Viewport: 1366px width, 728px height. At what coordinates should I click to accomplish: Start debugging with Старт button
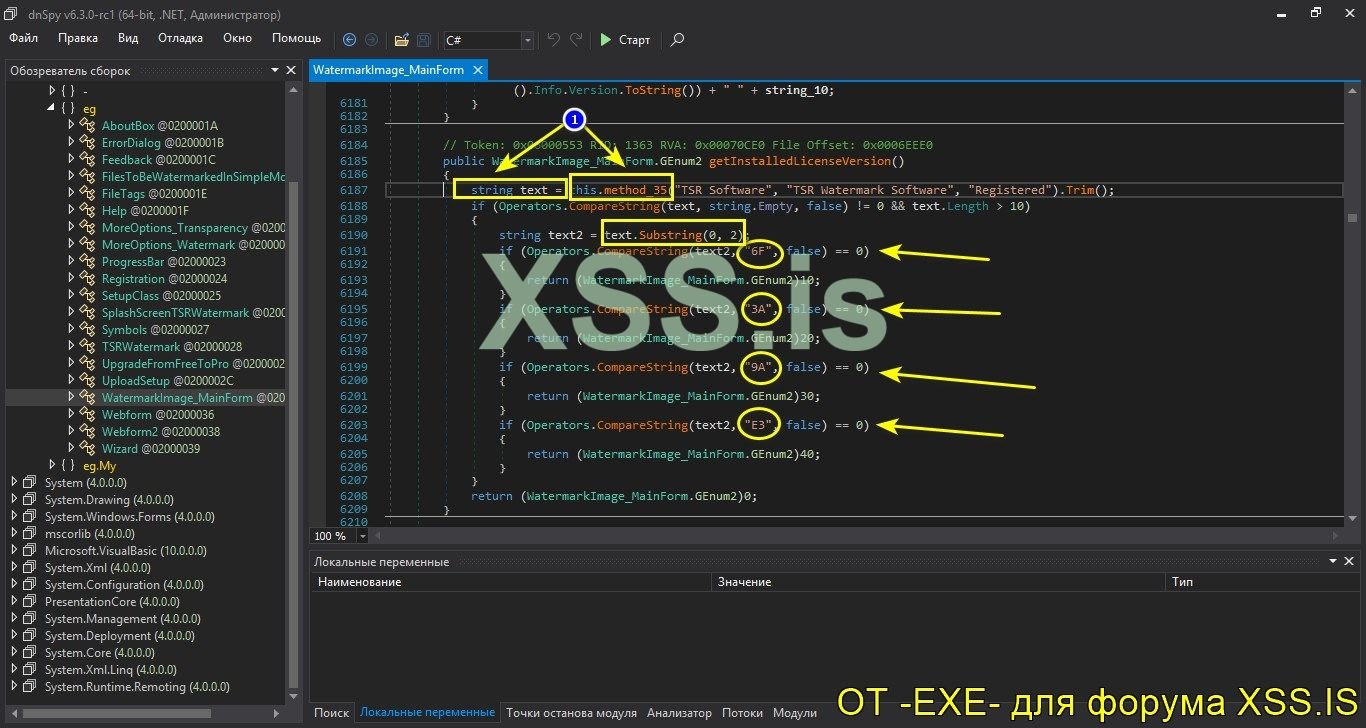625,40
